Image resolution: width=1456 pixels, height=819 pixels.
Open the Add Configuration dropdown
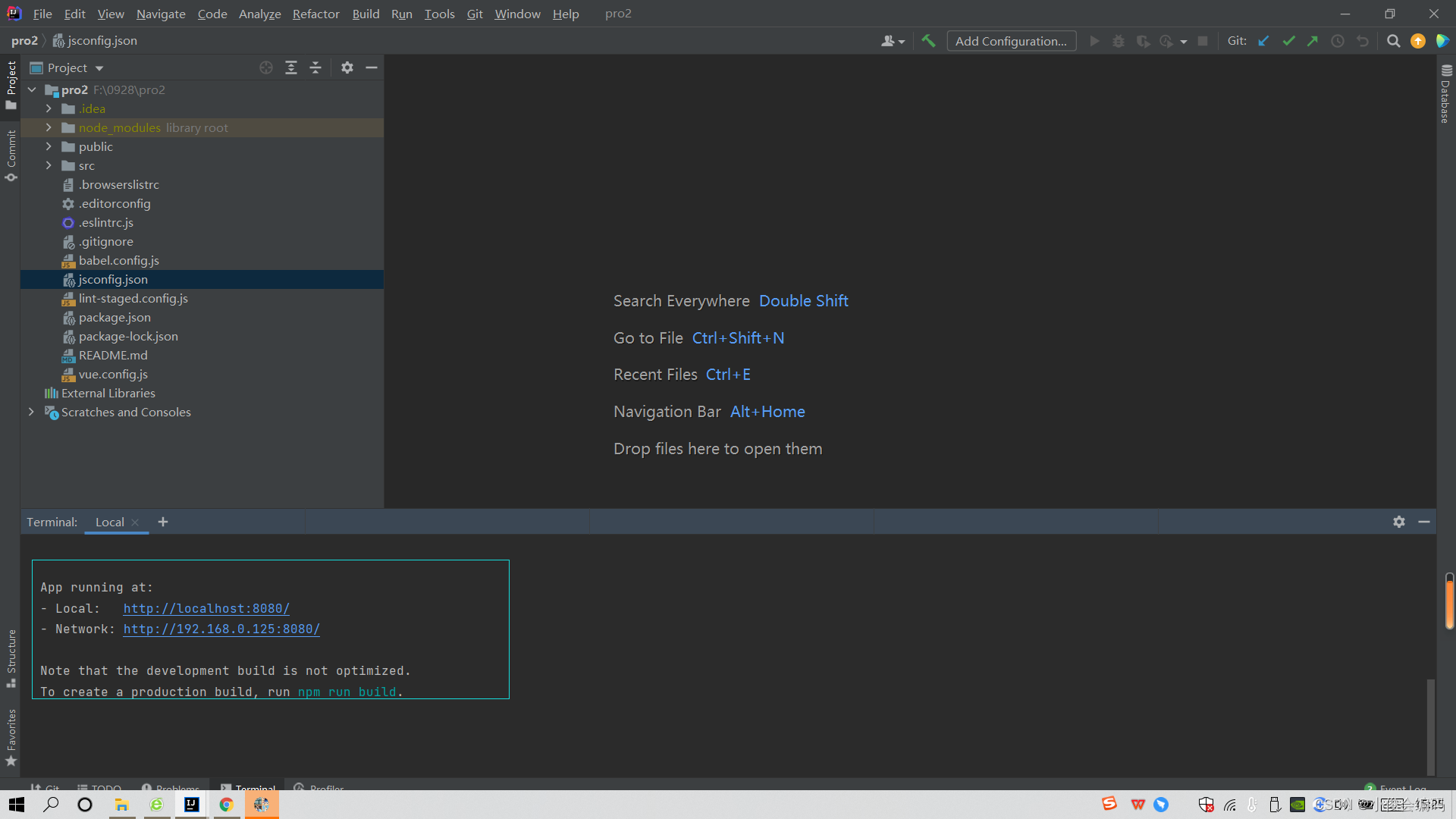(1011, 41)
